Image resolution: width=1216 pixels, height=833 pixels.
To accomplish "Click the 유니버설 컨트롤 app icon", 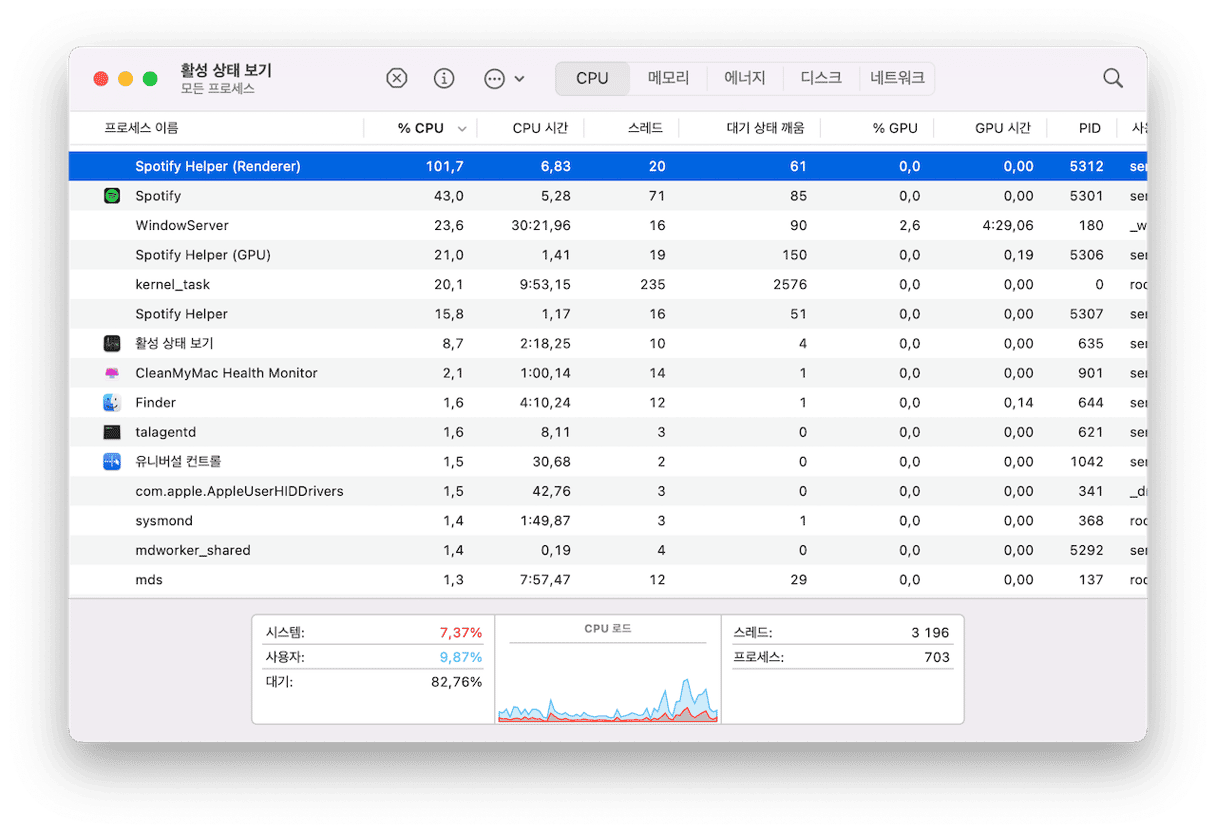I will point(112,462).
